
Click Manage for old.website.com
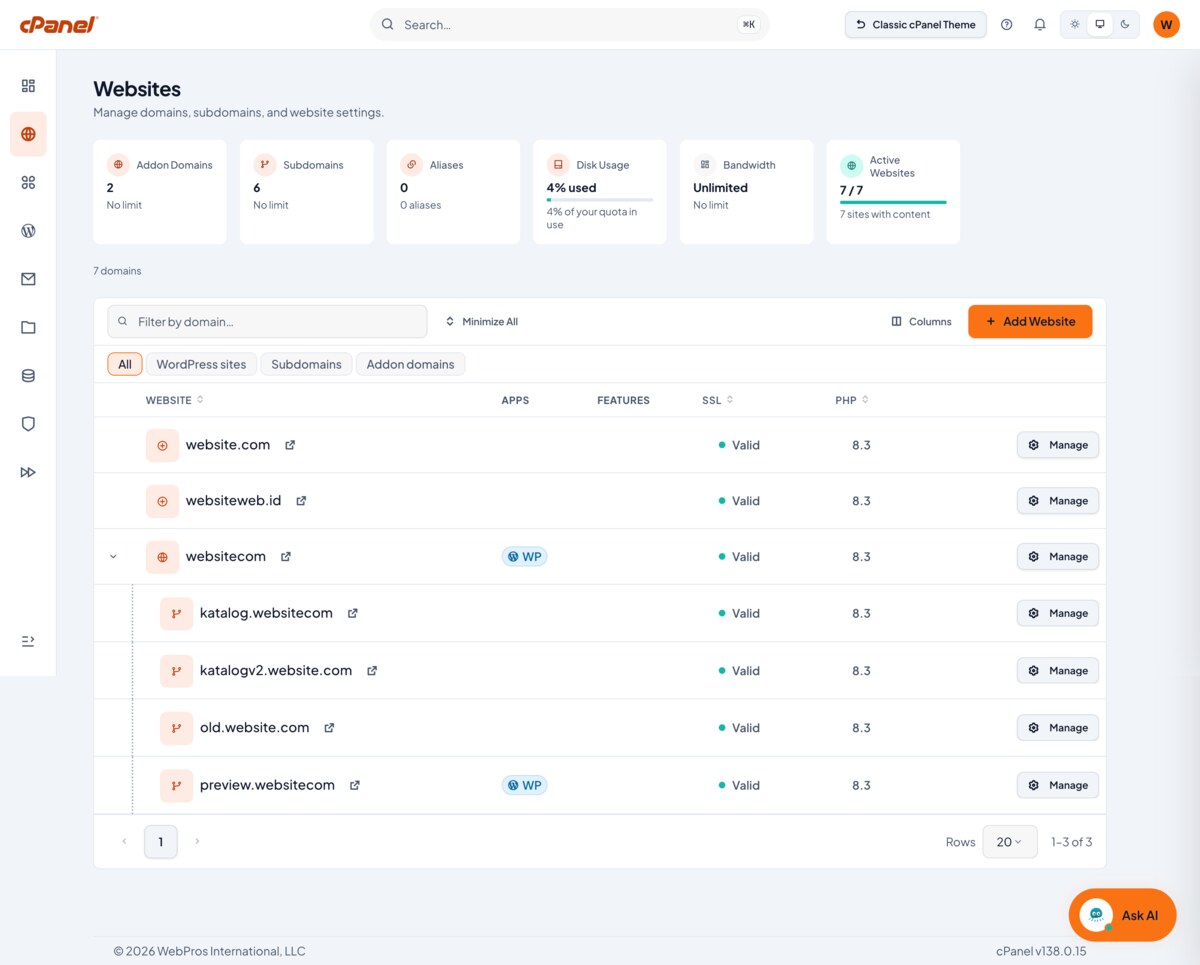pos(1058,728)
